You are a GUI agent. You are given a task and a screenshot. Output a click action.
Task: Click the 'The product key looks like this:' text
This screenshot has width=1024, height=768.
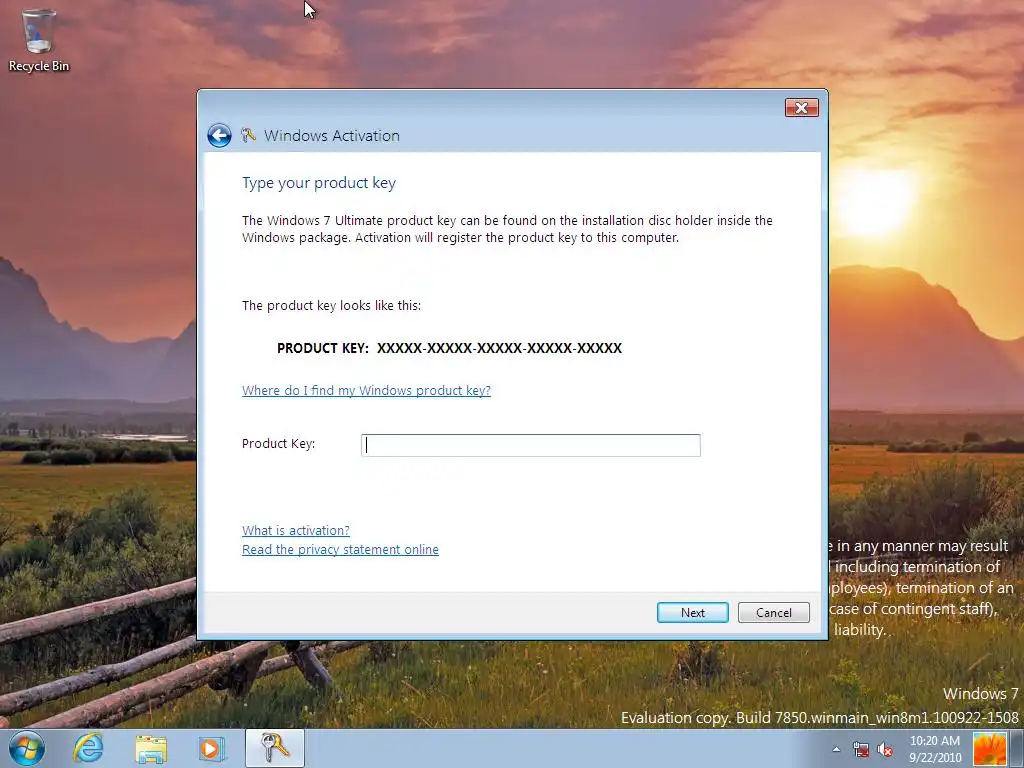point(331,306)
